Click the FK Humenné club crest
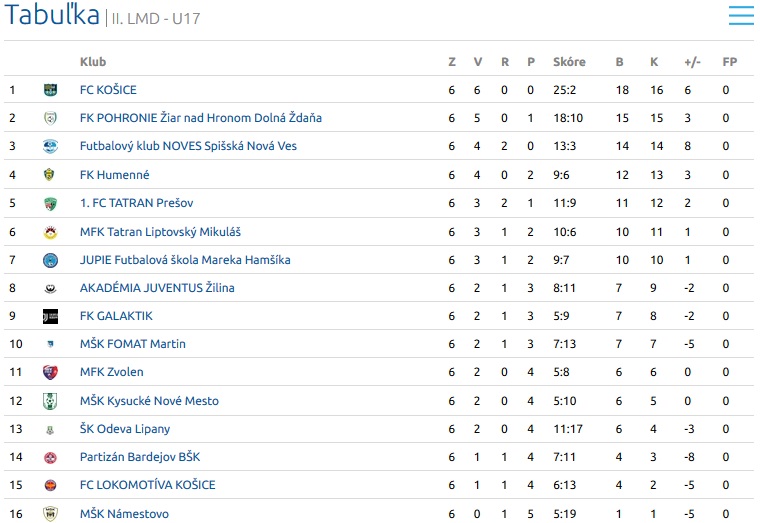This screenshot has width=760, height=523. coord(49,174)
